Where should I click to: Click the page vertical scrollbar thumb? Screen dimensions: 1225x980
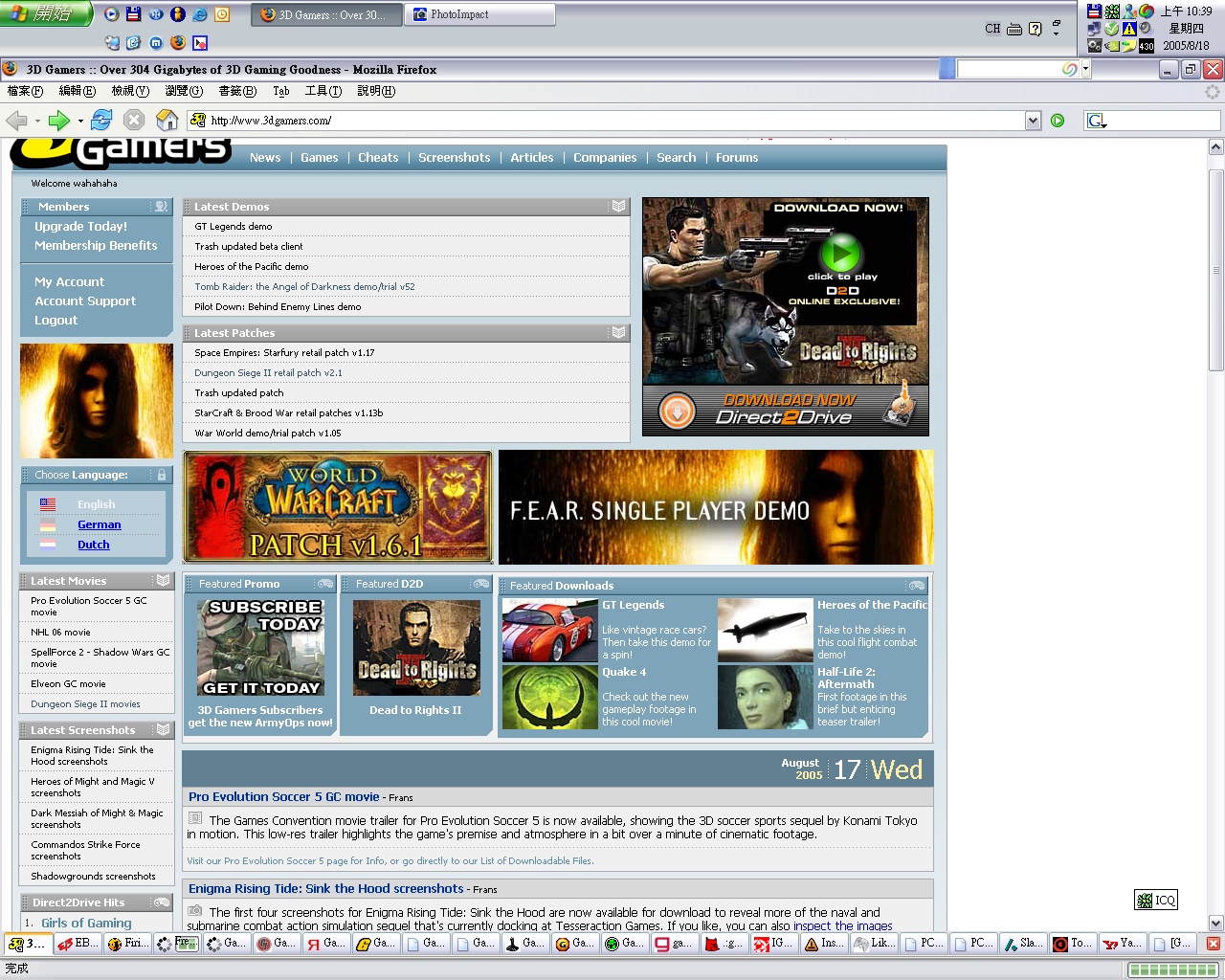[x=1215, y=270]
